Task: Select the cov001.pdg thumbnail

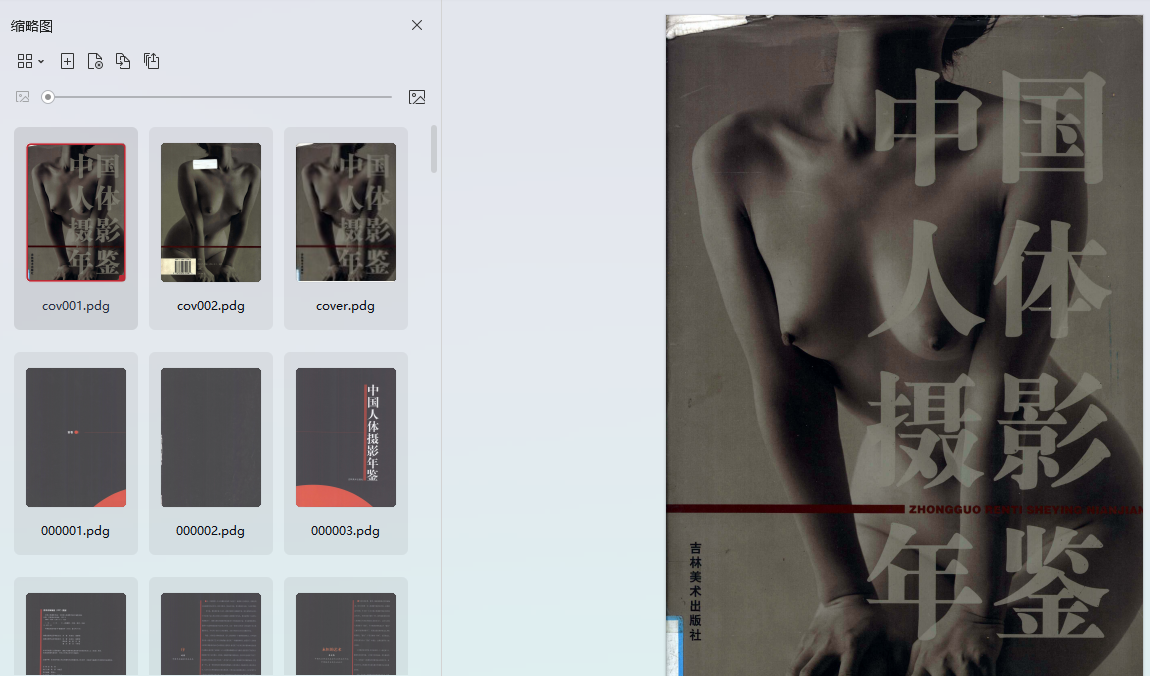Action: click(76, 212)
